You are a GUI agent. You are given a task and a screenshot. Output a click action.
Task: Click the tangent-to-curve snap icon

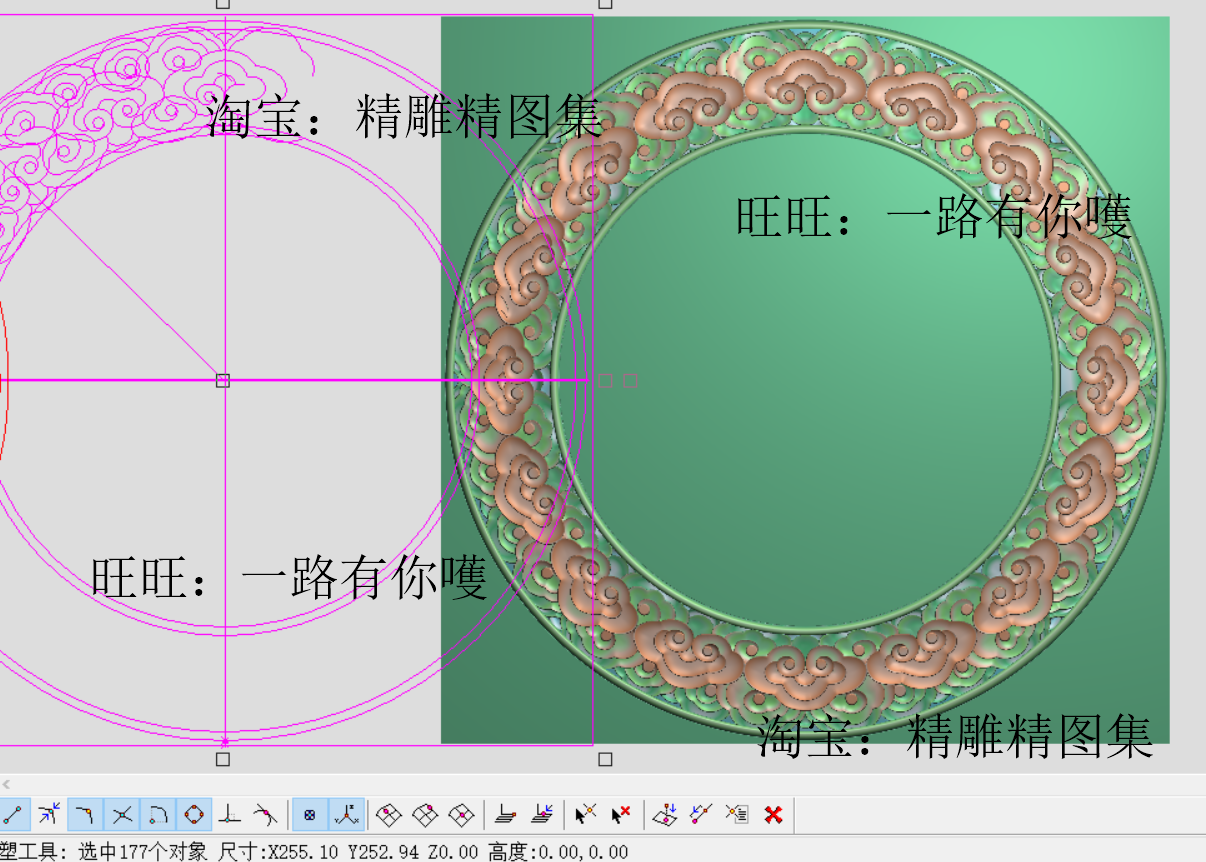[265, 815]
